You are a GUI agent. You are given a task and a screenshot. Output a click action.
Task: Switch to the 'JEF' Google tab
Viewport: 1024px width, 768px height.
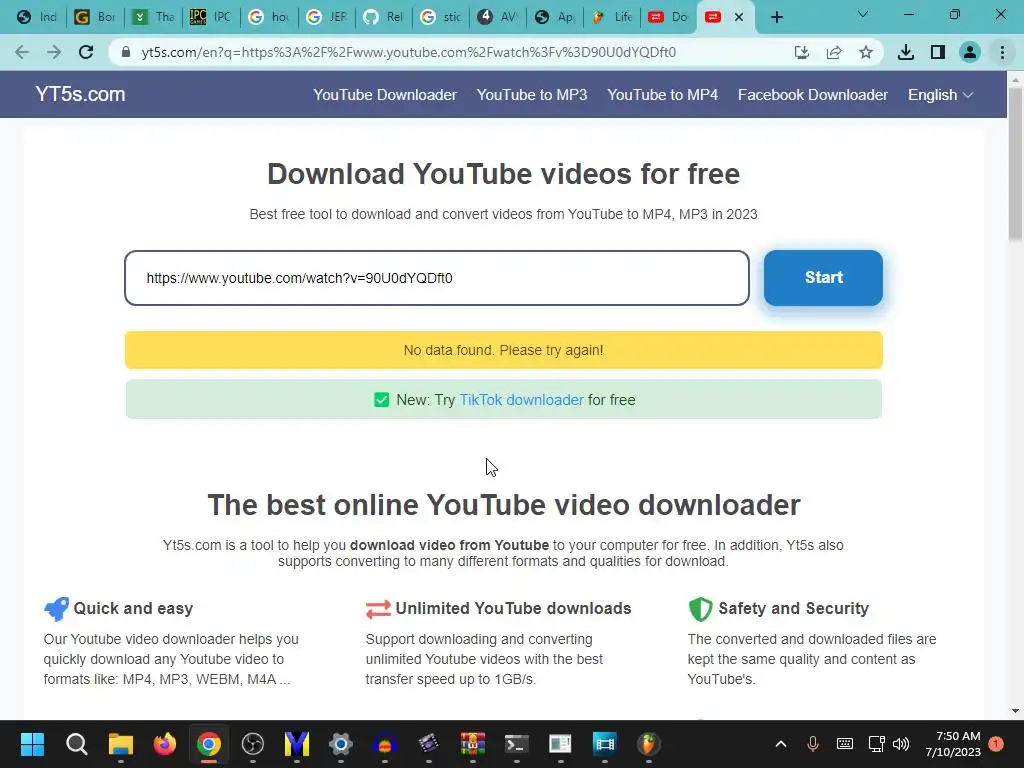click(326, 17)
